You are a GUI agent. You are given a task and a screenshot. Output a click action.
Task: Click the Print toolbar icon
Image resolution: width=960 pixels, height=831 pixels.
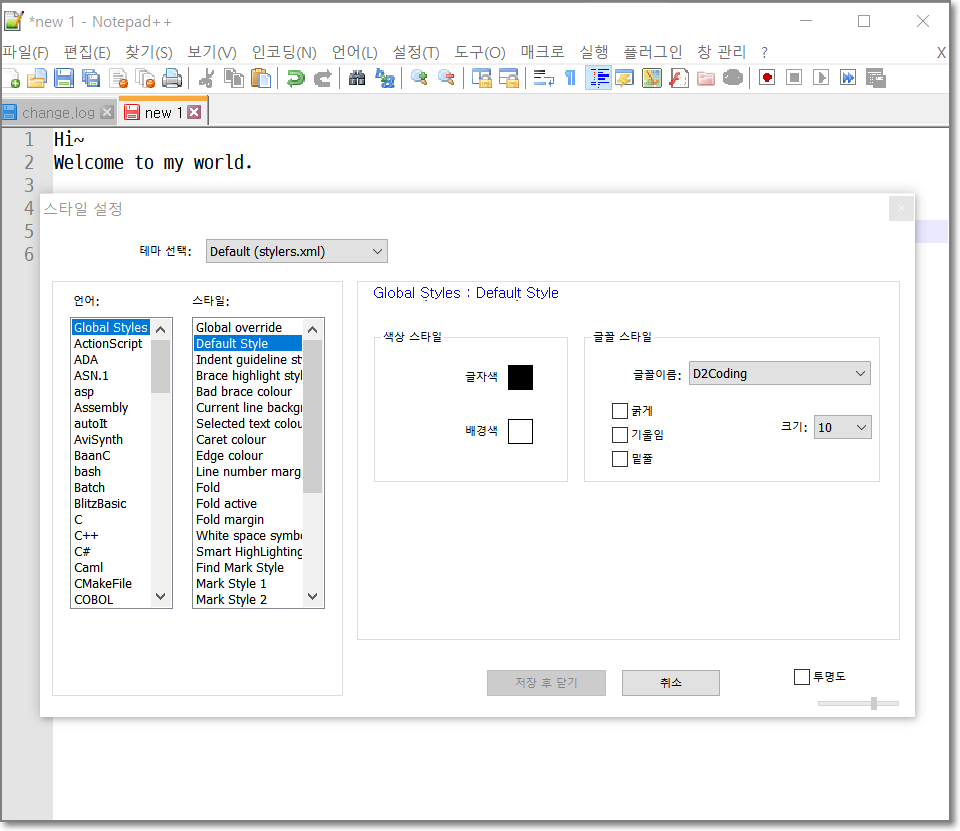tap(172, 78)
